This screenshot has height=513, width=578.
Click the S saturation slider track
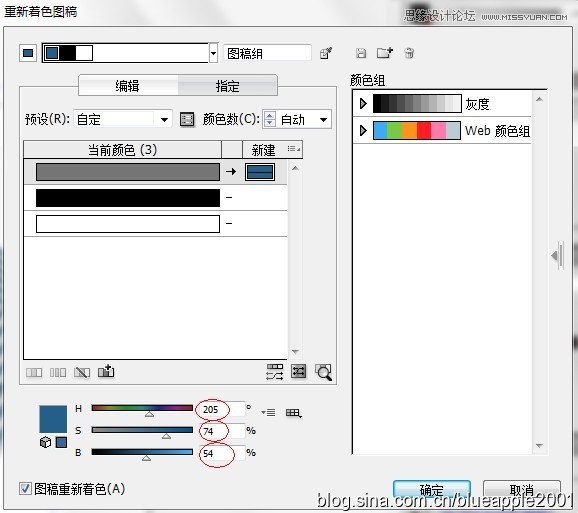(142, 430)
